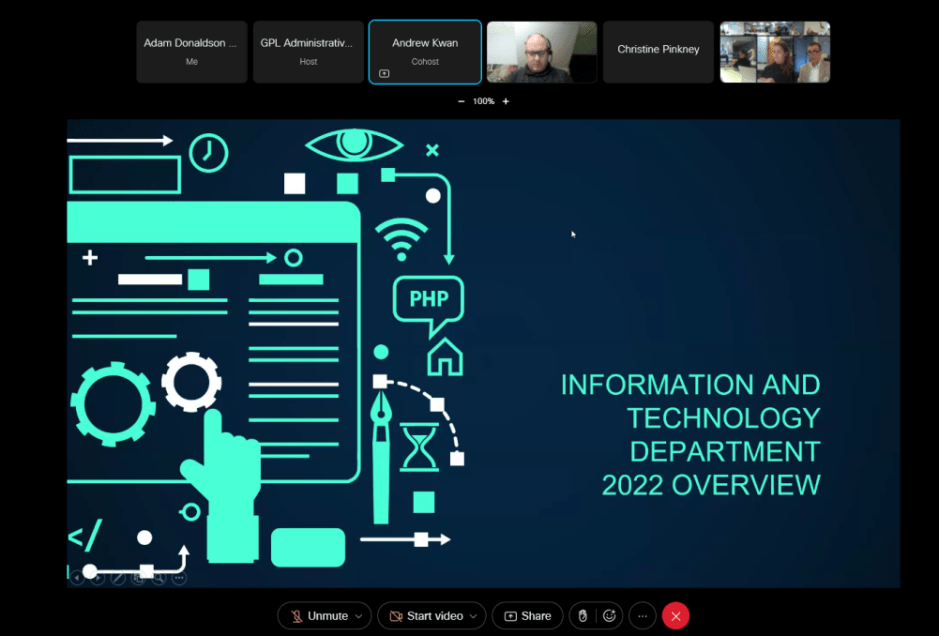Unmute the microphone
939x636 pixels.
pos(318,616)
